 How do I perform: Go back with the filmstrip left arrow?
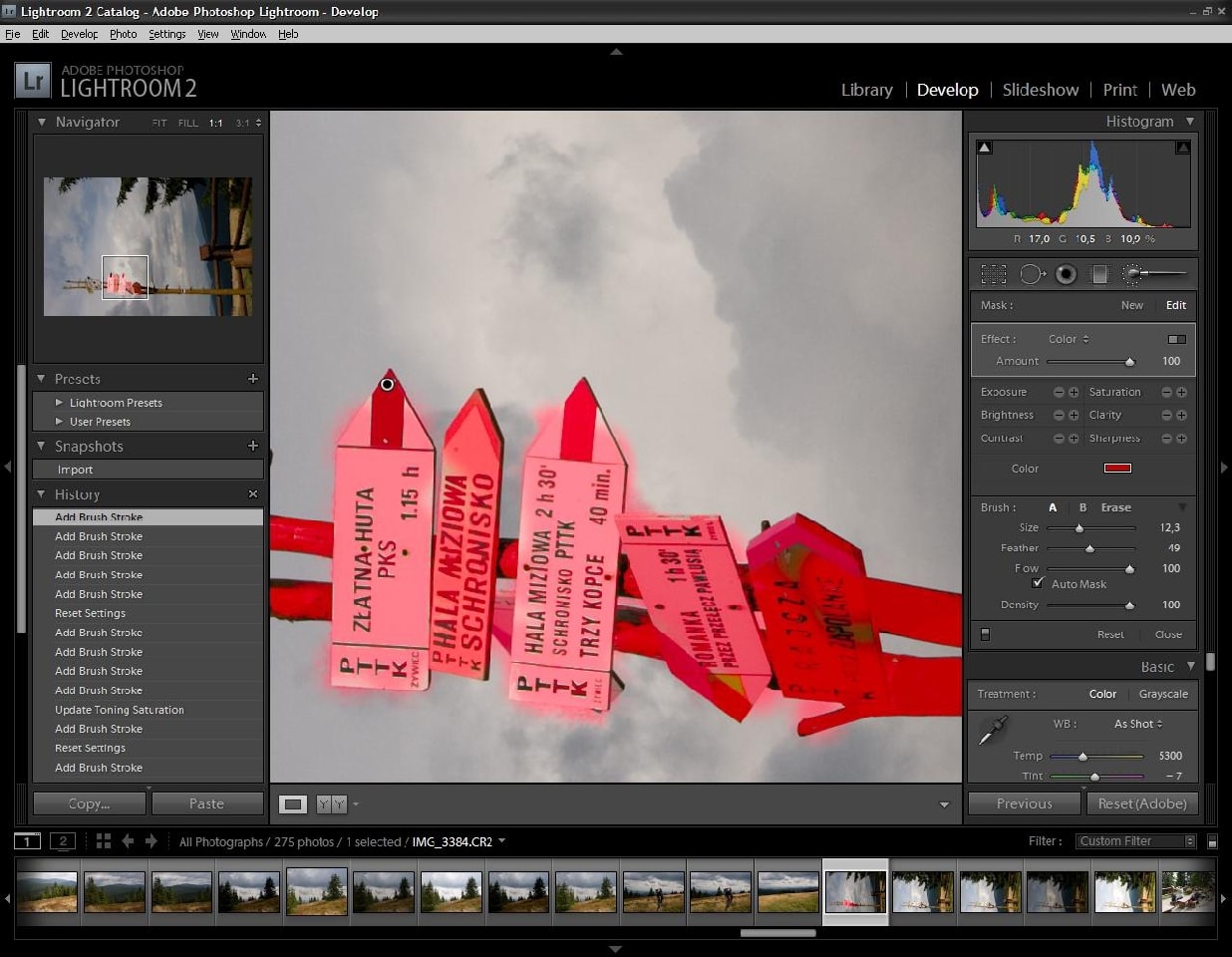pyautogui.click(x=128, y=841)
